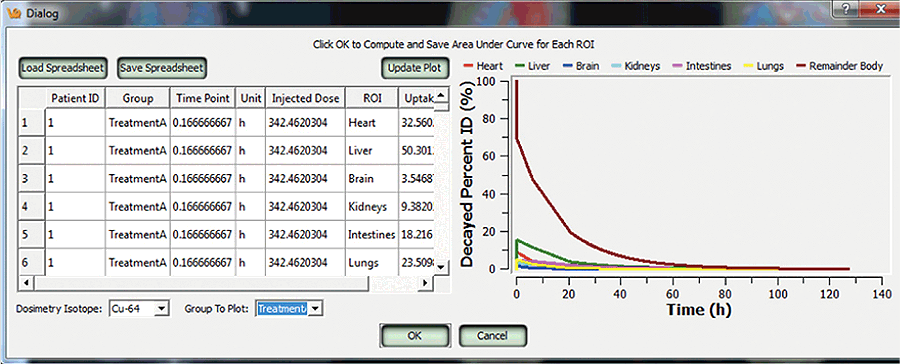Click the Cancel button
This screenshot has height=364, width=900.
[492, 336]
